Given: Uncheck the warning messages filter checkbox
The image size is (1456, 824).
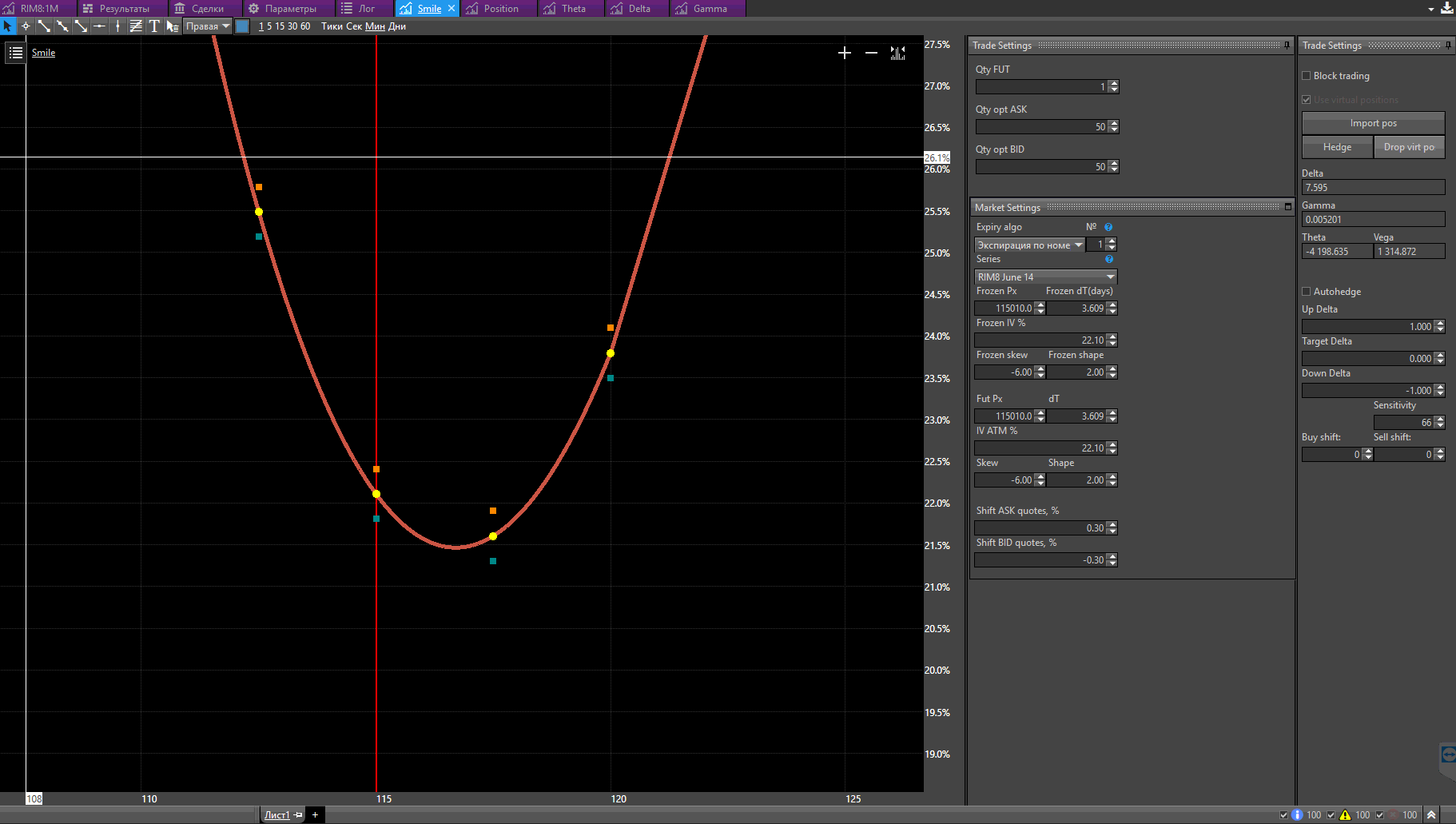Looking at the screenshot, I should pyautogui.click(x=1331, y=814).
